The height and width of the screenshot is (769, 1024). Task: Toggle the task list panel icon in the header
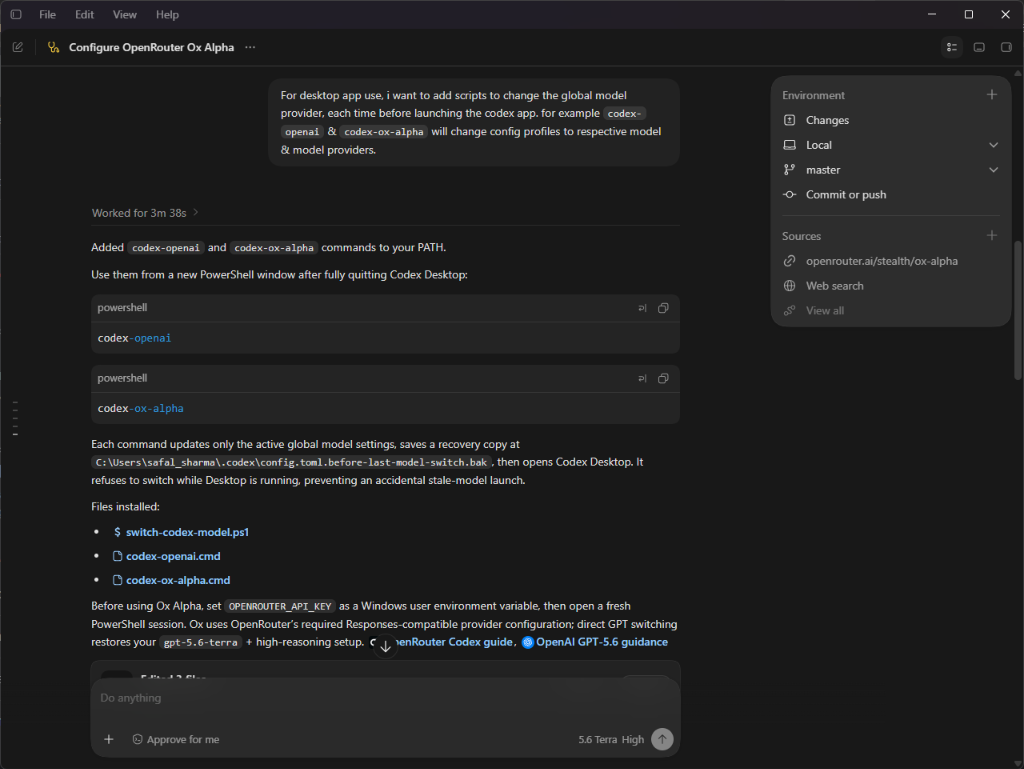[952, 47]
